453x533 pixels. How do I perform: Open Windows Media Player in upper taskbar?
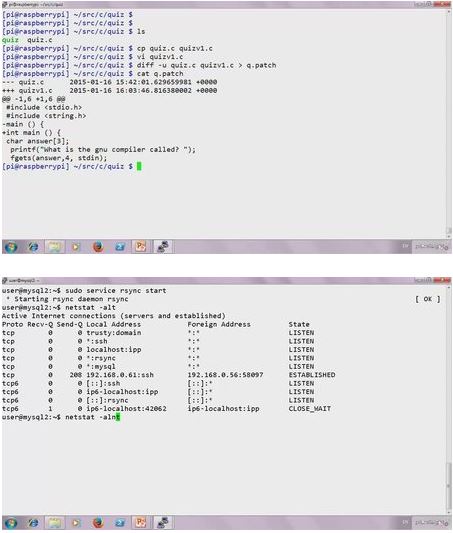pos(75,247)
